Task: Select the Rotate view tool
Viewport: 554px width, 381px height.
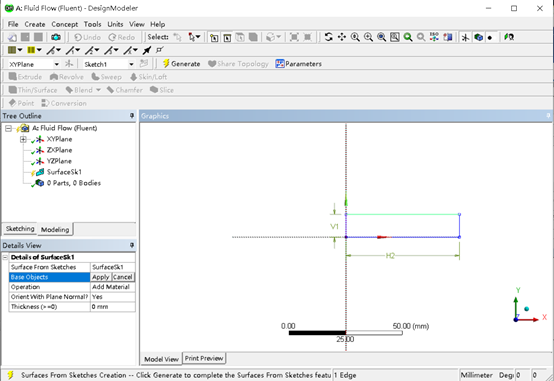Action: [329, 37]
